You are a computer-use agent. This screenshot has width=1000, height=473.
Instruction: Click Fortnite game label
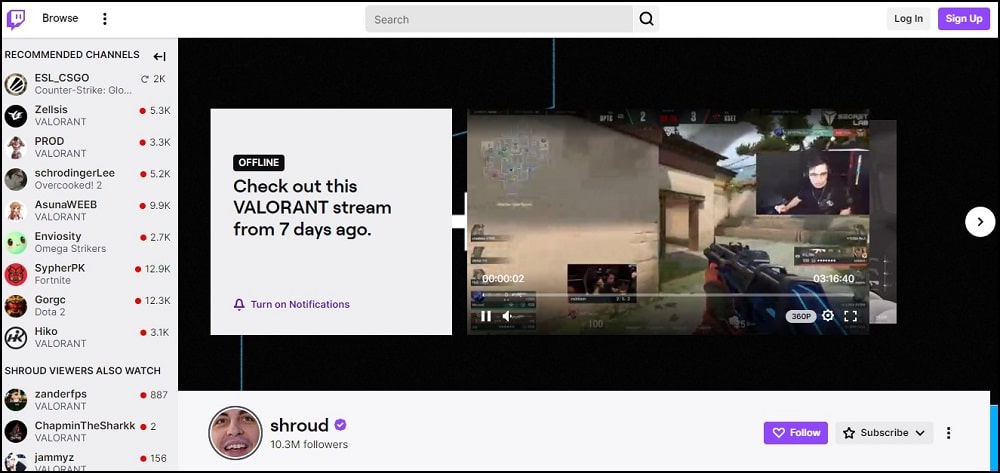click(x=52, y=280)
